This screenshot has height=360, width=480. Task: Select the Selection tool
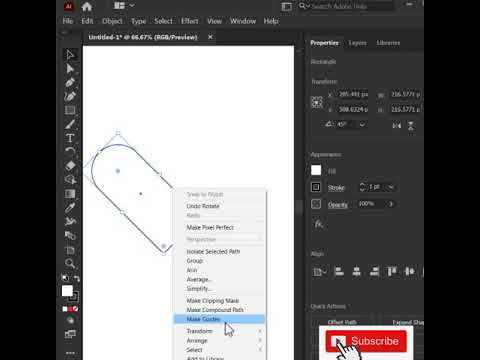(70, 55)
